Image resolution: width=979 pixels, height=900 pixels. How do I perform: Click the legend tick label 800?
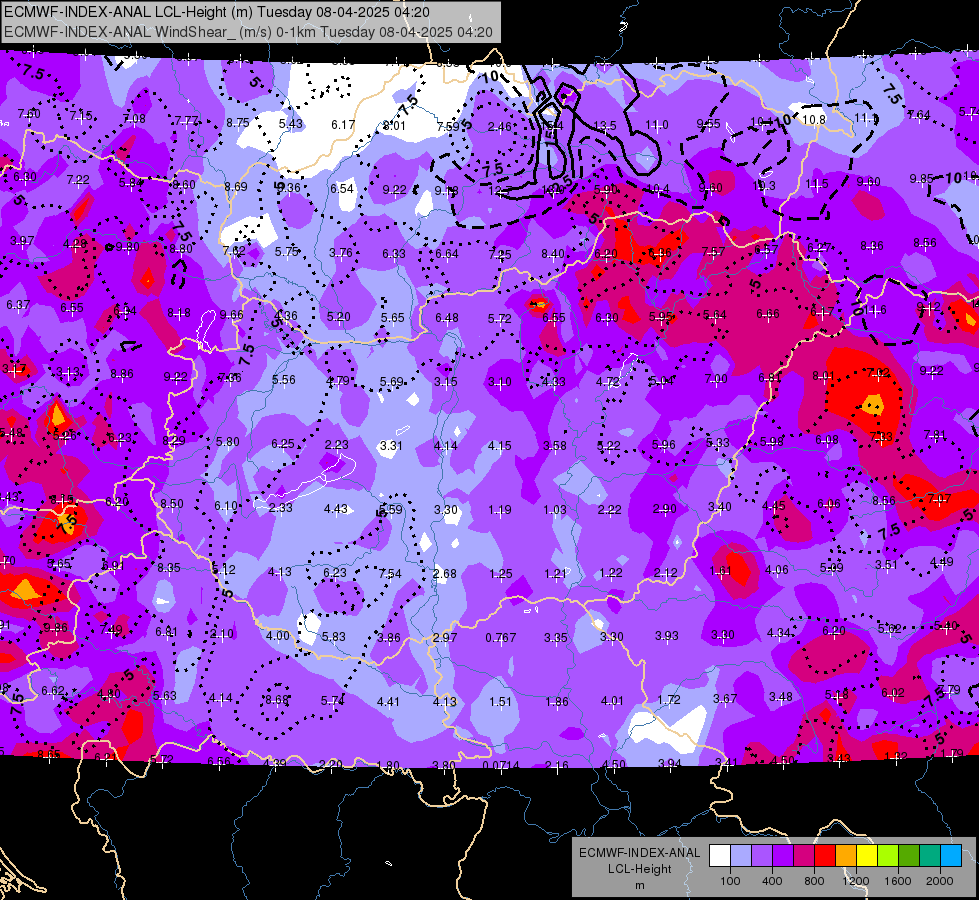tap(814, 881)
